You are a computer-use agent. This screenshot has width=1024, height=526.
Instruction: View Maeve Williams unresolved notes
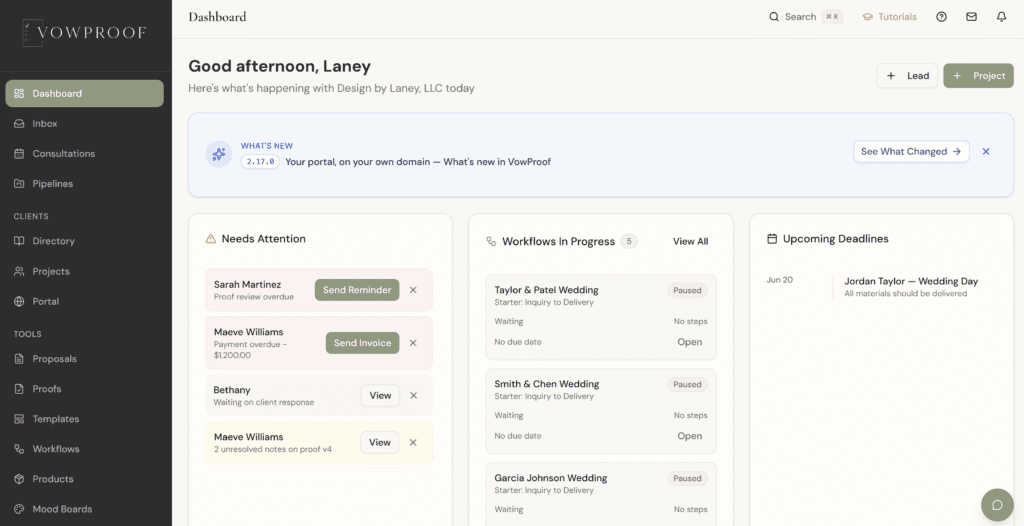pyautogui.click(x=379, y=442)
